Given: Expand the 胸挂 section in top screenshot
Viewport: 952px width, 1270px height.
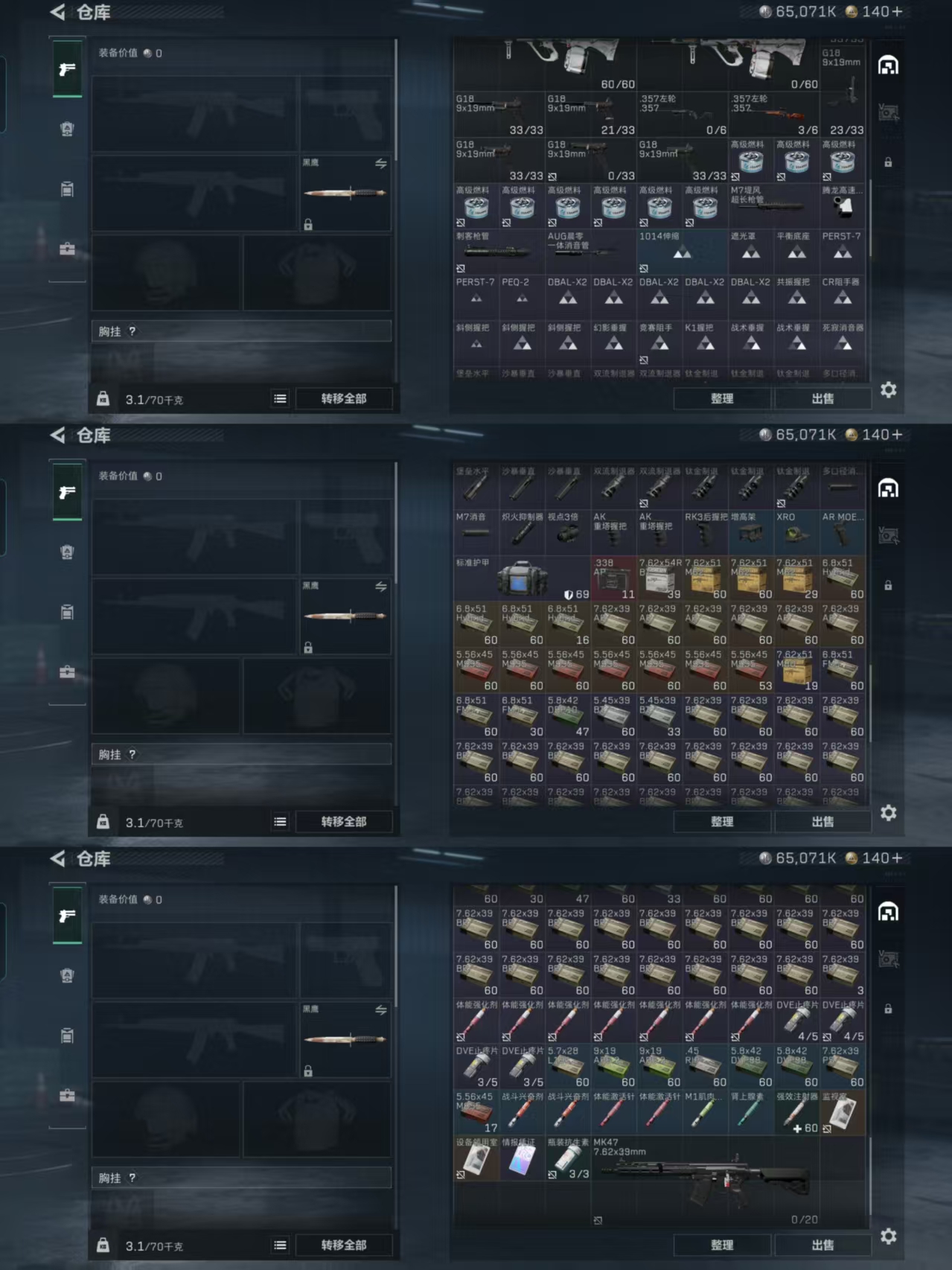Looking at the screenshot, I should coord(242,331).
